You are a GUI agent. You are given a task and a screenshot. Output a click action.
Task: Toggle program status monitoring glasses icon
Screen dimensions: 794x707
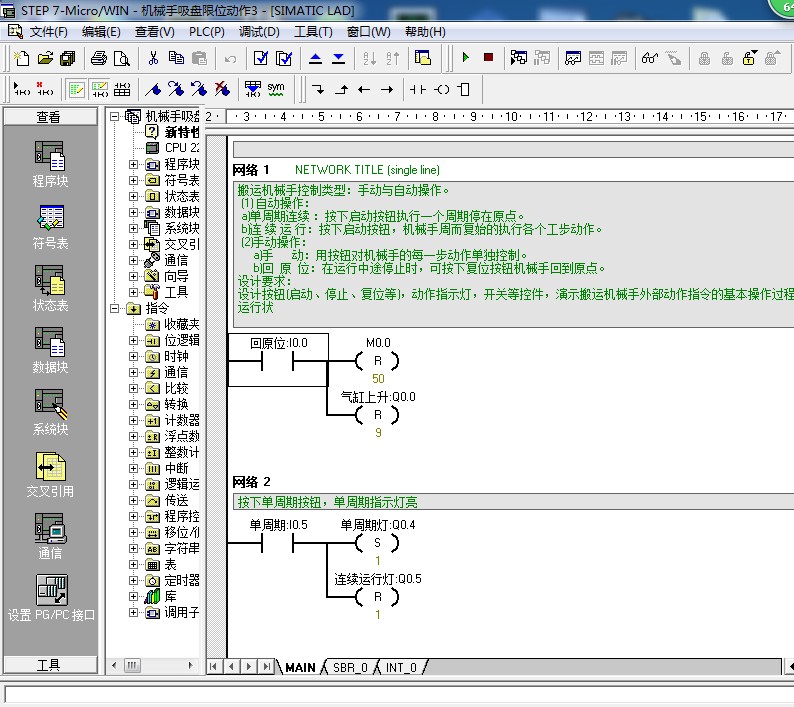tap(650, 58)
